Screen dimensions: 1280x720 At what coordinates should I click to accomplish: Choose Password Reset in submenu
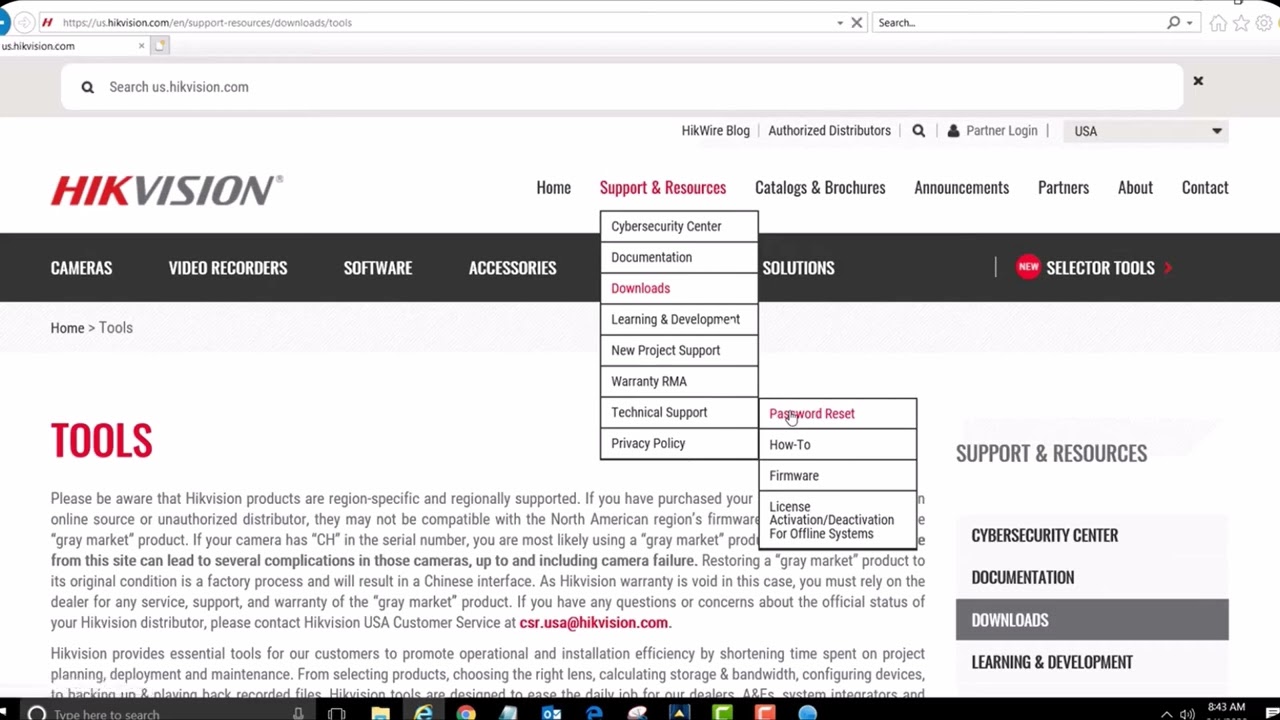(837, 414)
